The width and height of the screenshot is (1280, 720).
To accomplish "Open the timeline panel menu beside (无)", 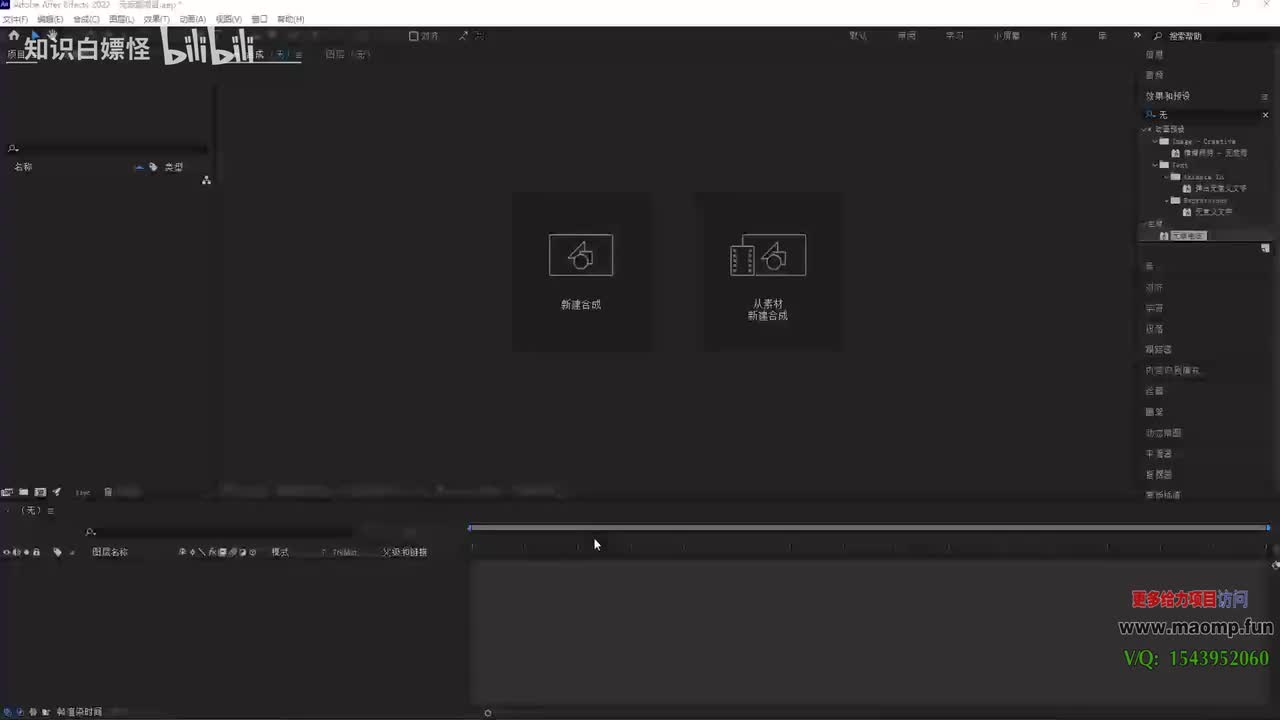I will (x=50, y=511).
